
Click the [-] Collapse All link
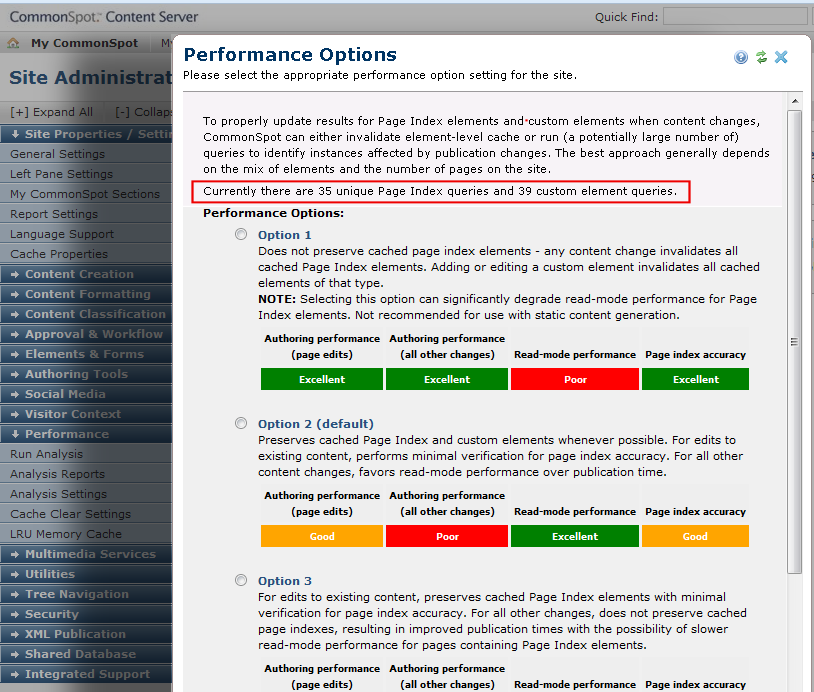point(144,112)
